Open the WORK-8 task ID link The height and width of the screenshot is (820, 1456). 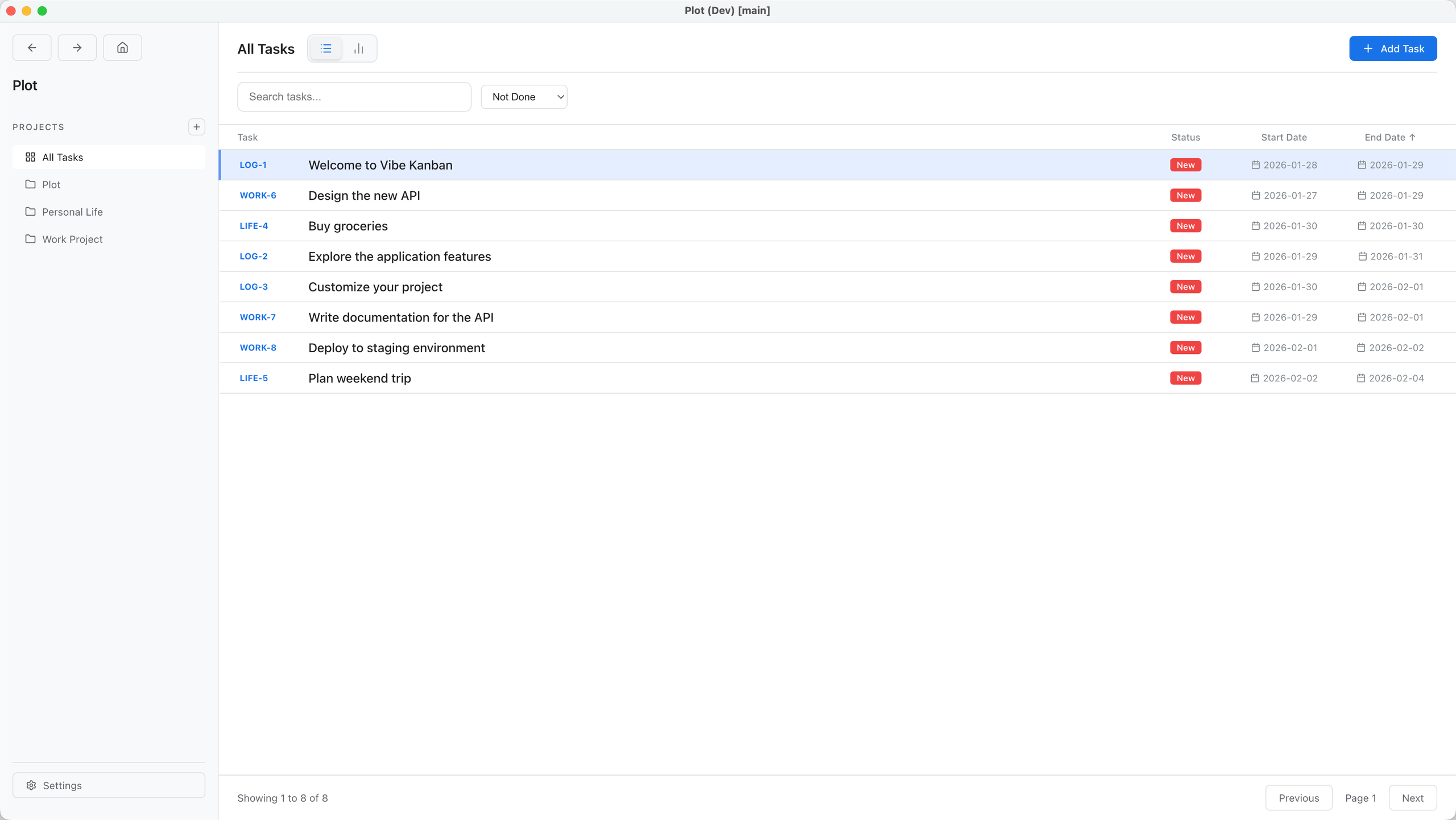click(258, 348)
